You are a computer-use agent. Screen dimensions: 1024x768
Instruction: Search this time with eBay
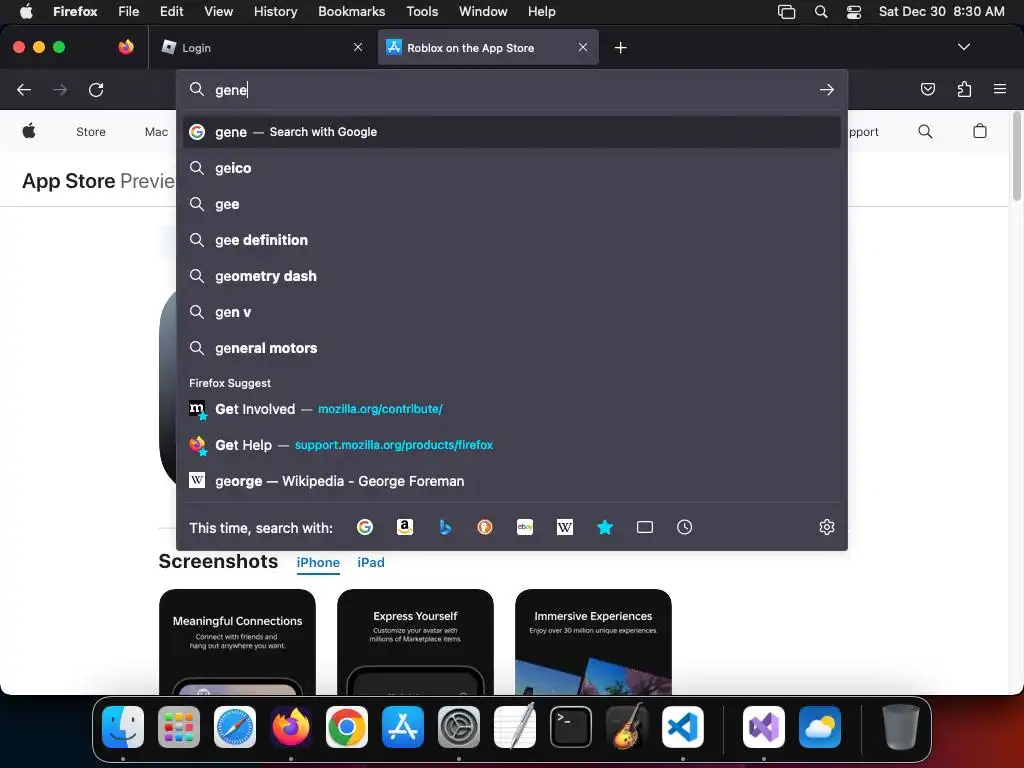pos(525,527)
